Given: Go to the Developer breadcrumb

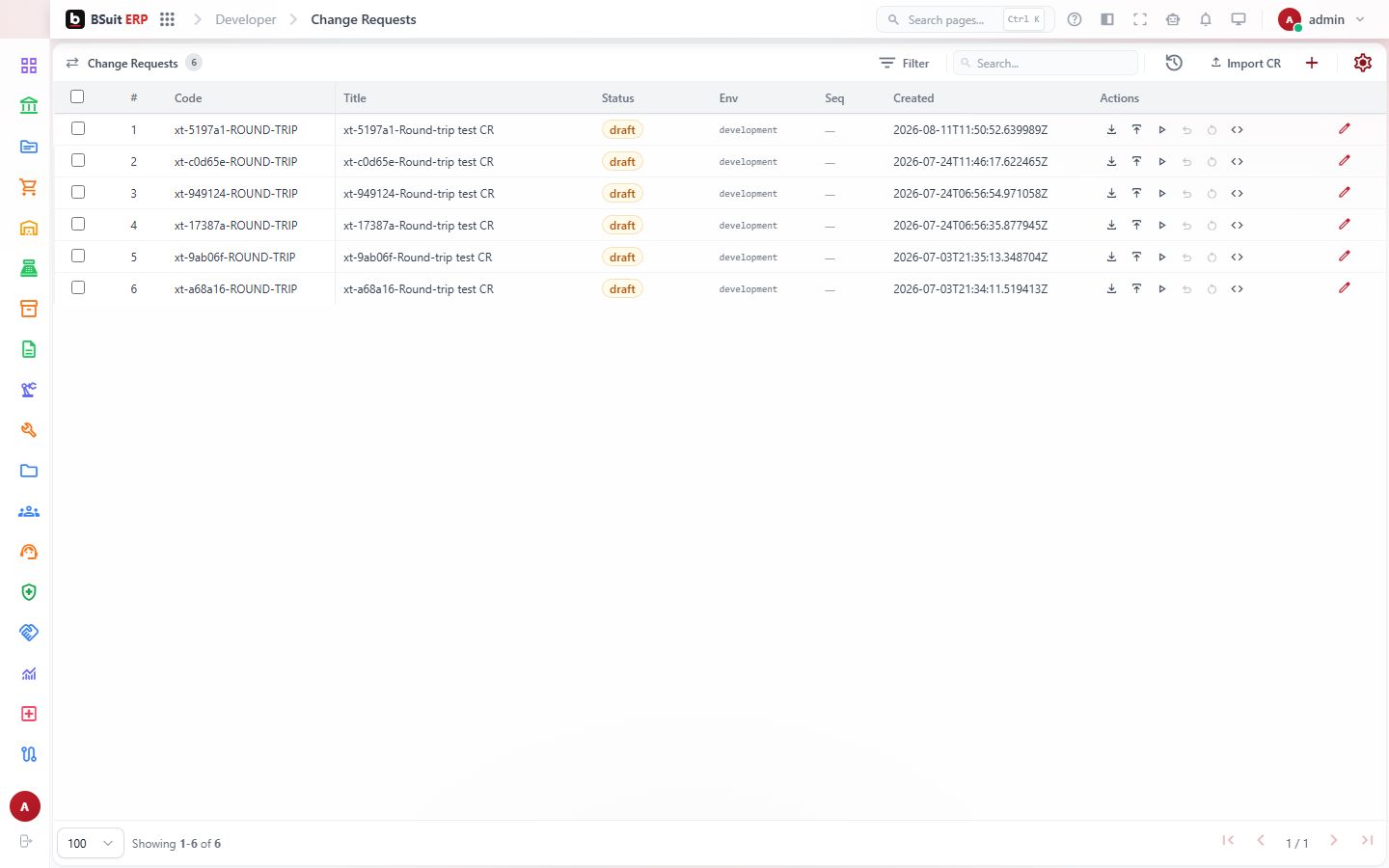Looking at the screenshot, I should (246, 19).
